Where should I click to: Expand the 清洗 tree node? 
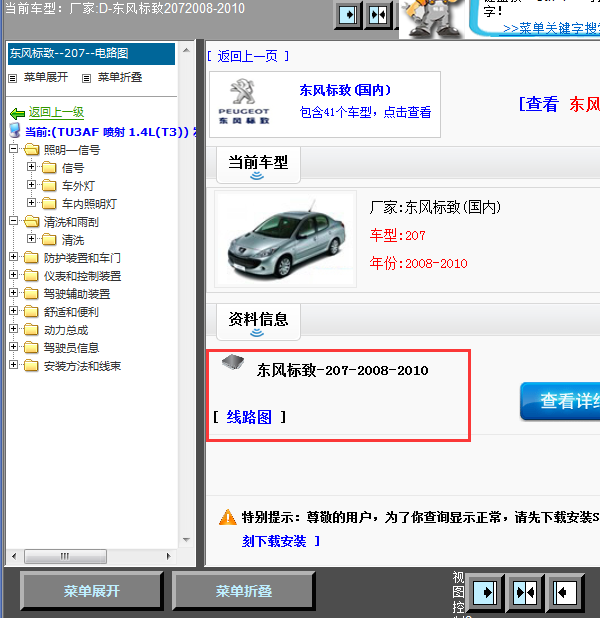pyautogui.click(x=31, y=239)
